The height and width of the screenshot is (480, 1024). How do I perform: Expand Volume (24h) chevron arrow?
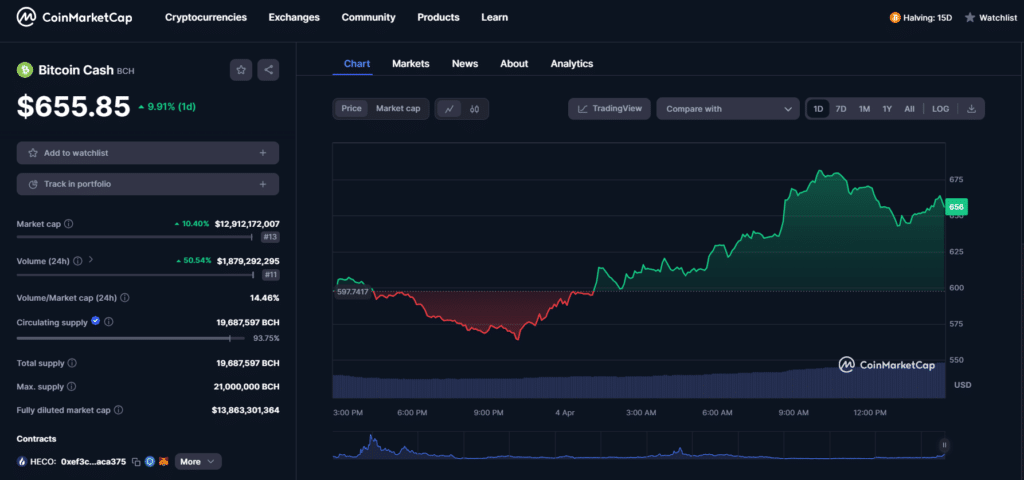pyautogui.click(x=90, y=260)
